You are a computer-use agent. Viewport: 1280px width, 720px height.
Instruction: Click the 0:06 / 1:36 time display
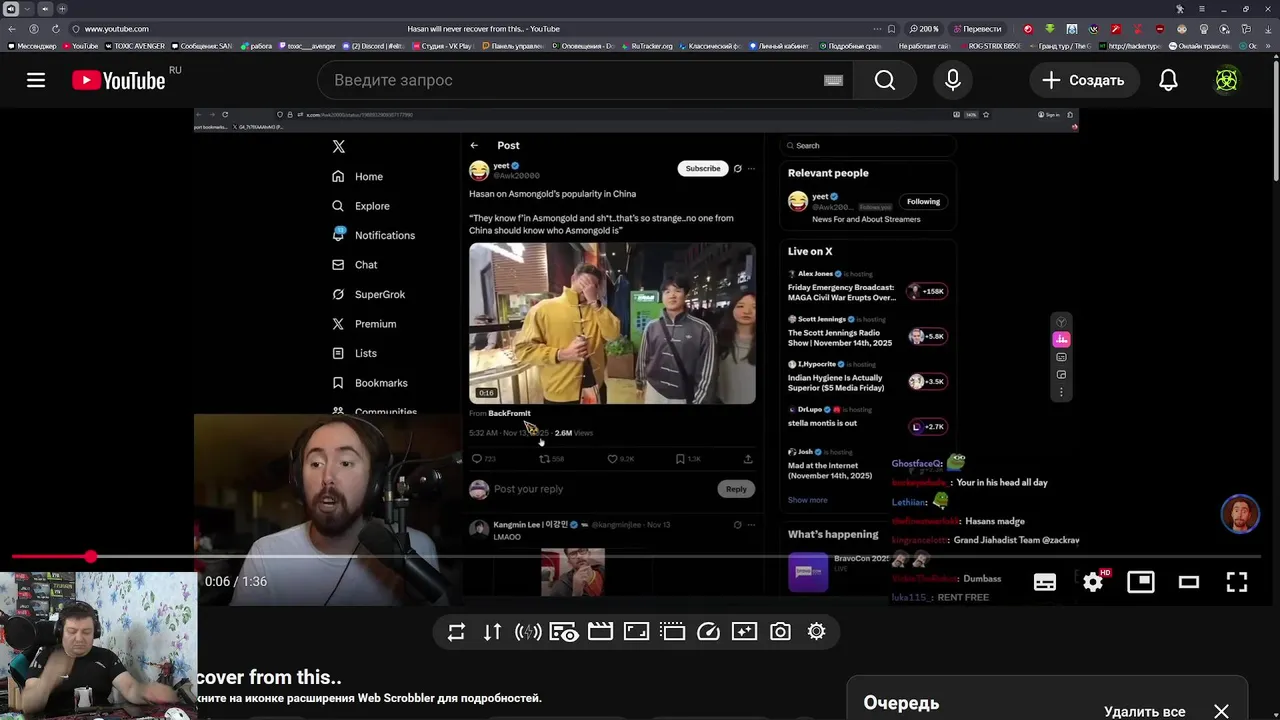pyautogui.click(x=236, y=582)
